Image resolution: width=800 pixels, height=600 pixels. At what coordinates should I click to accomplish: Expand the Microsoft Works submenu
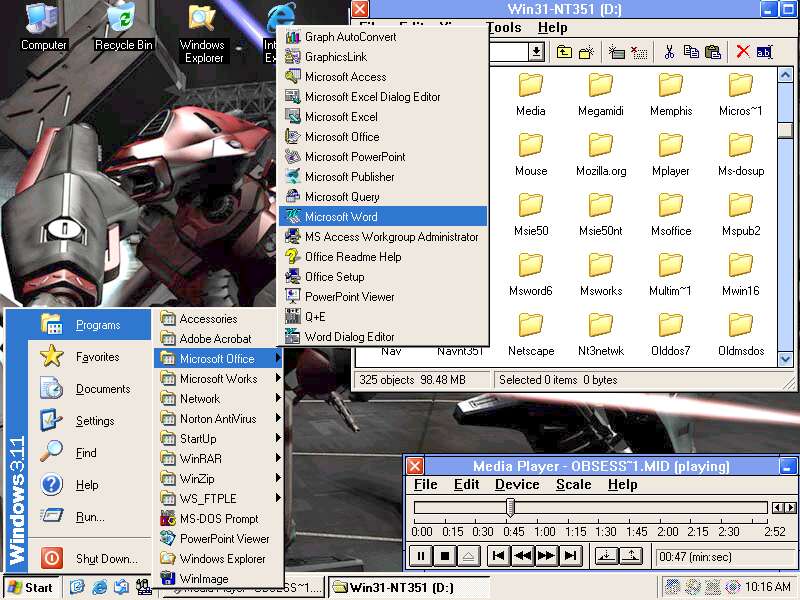point(217,379)
